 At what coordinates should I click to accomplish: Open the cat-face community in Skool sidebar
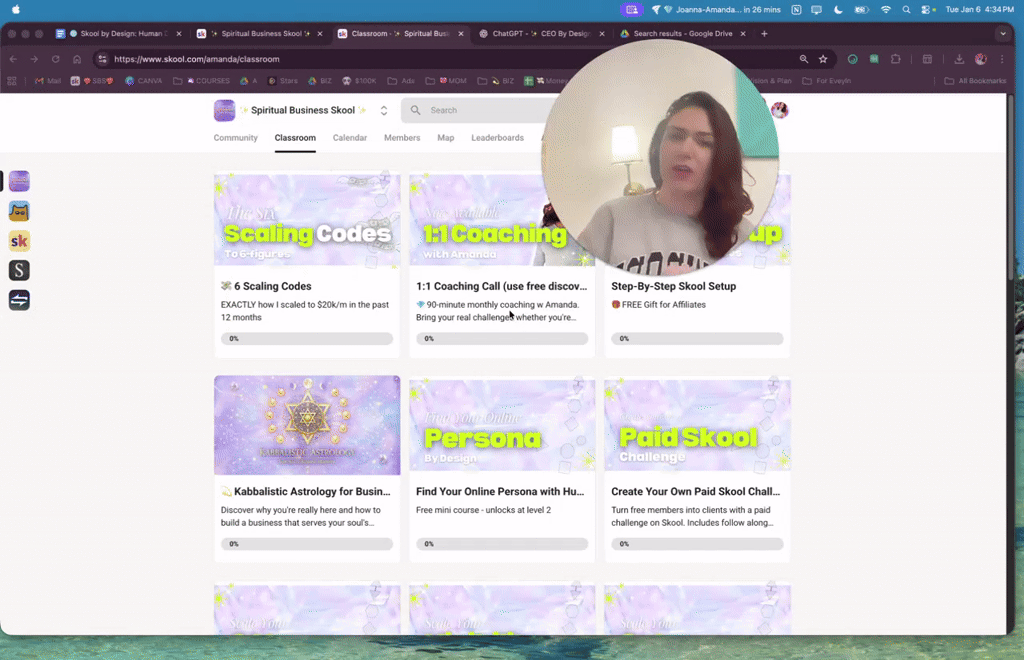pyautogui.click(x=19, y=211)
